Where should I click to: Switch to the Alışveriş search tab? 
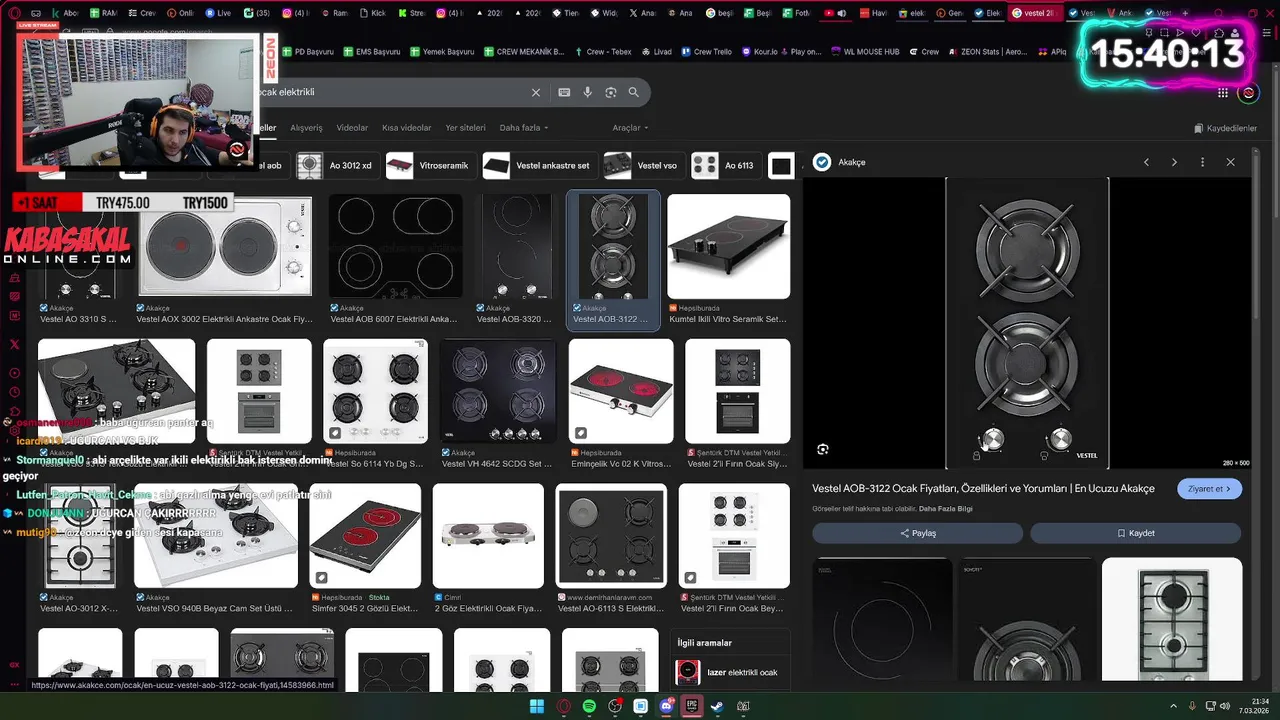tap(306, 128)
